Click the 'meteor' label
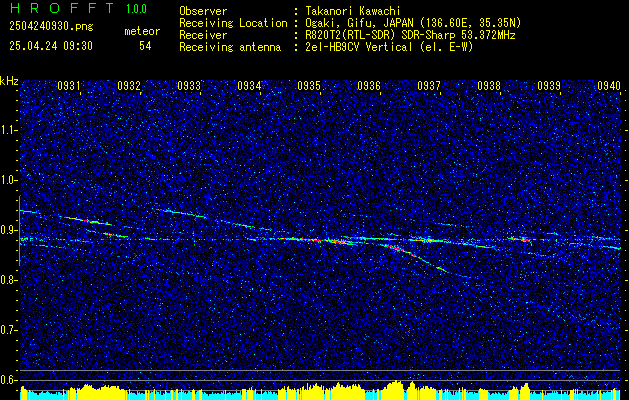The height and width of the screenshot is (400, 629). click(x=142, y=31)
